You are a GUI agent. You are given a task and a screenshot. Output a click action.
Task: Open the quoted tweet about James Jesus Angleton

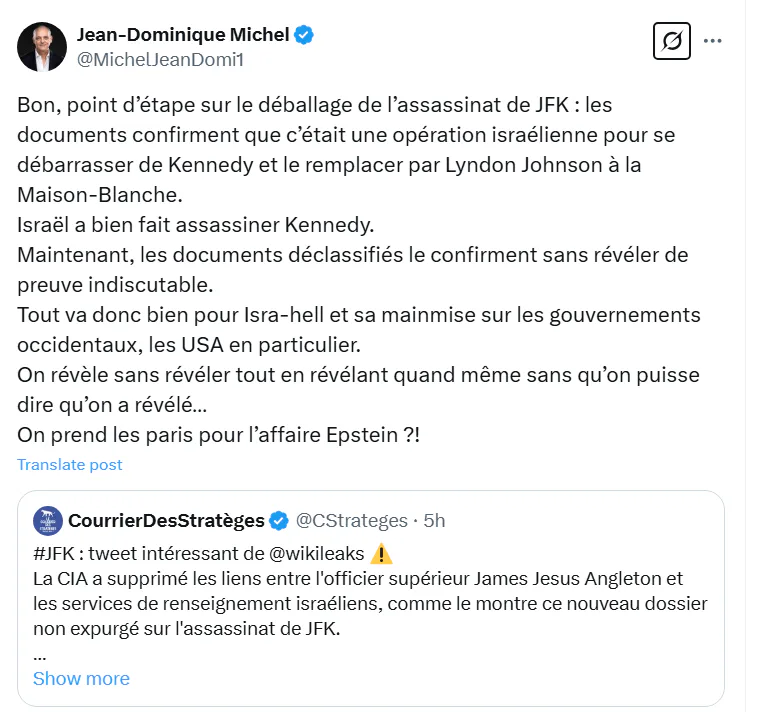371,598
